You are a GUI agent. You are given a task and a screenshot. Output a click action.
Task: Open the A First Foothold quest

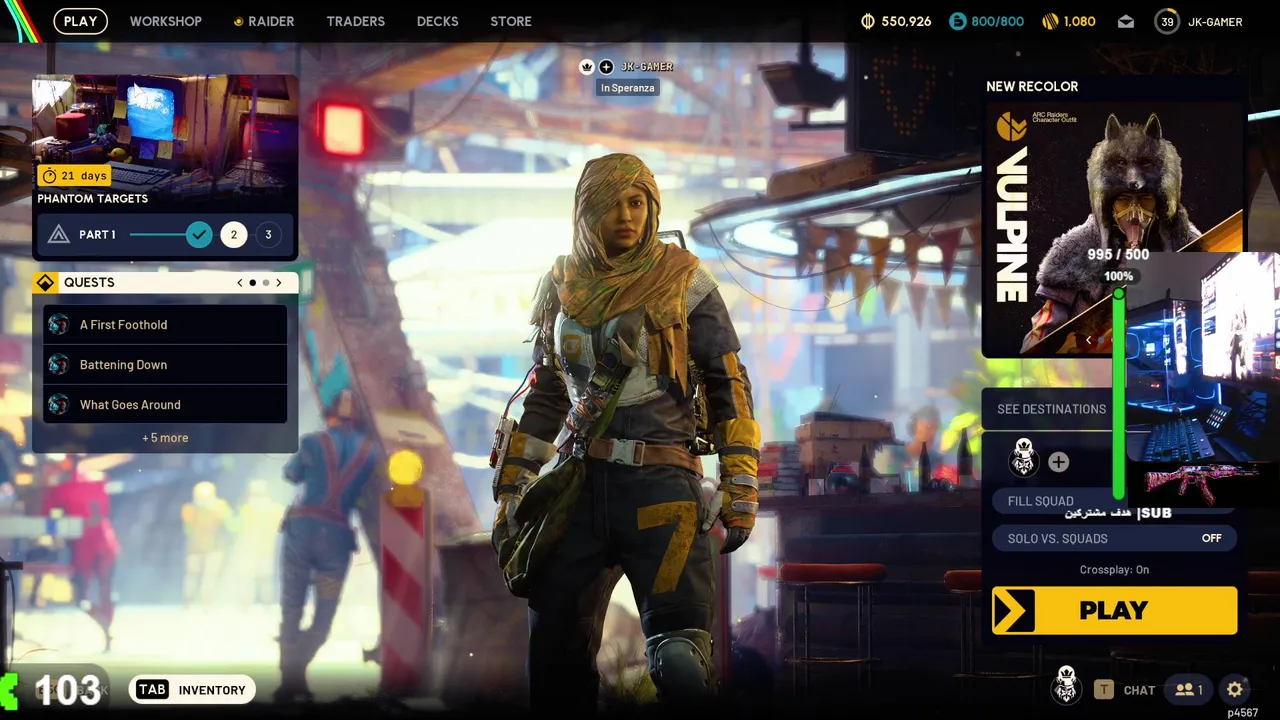click(x=165, y=325)
